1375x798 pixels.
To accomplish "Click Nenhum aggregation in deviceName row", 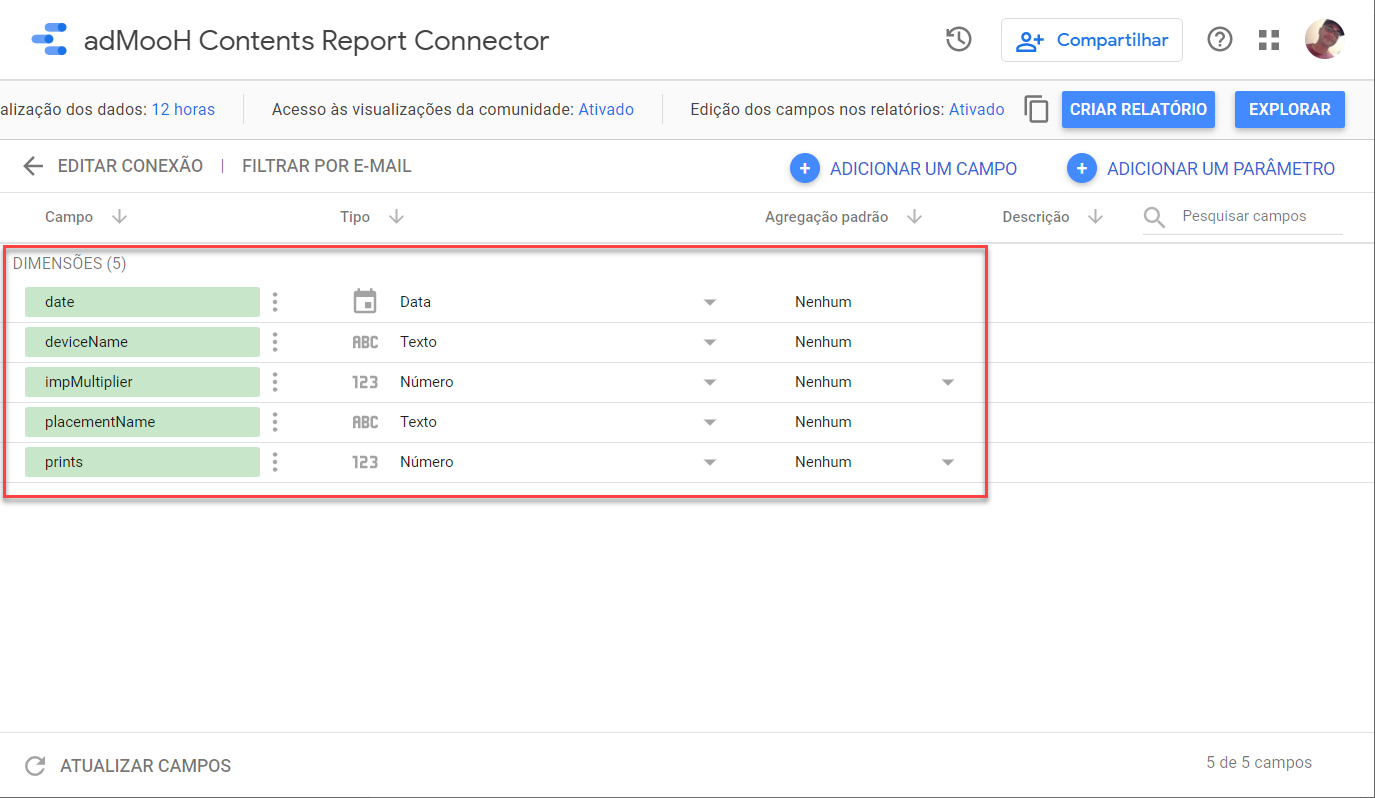I will 823,342.
